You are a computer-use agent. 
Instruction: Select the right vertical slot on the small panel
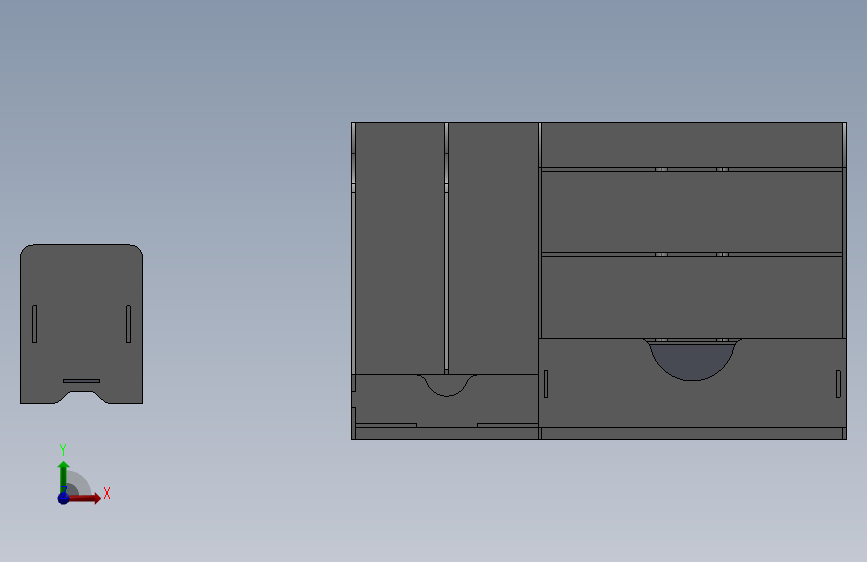coord(128,324)
